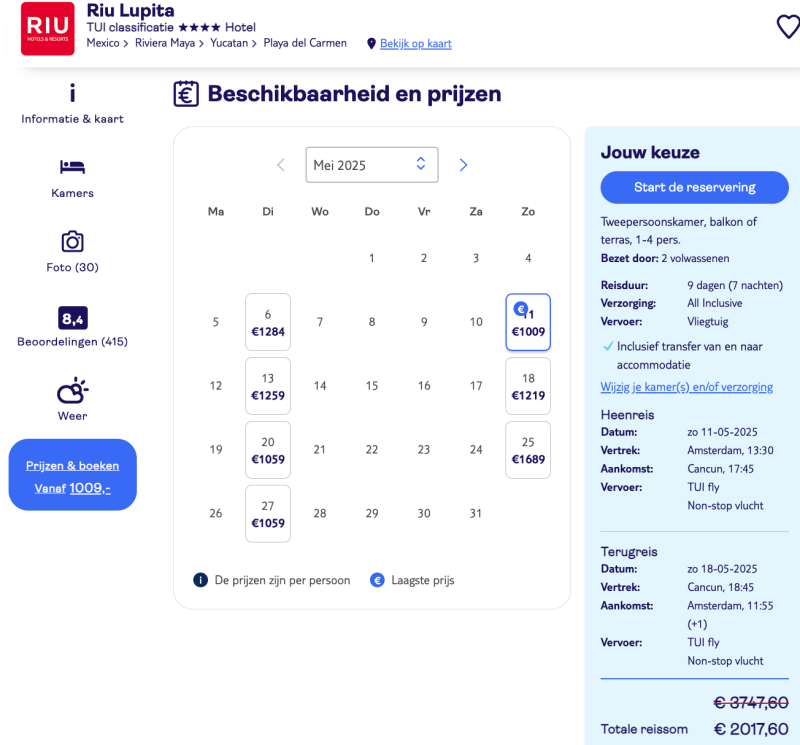Click Riviera Maya breadcrumb
This screenshot has height=745, width=800.
(165, 43)
